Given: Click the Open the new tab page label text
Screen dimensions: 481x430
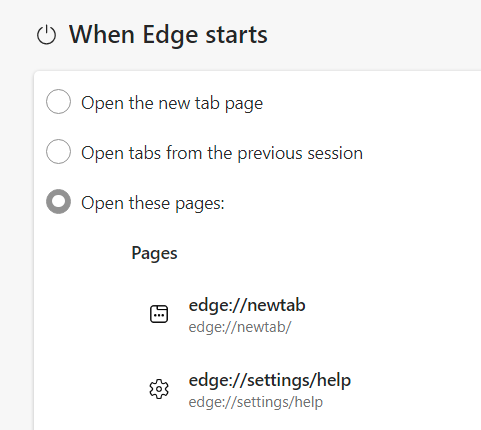Looking at the screenshot, I should click(172, 103).
